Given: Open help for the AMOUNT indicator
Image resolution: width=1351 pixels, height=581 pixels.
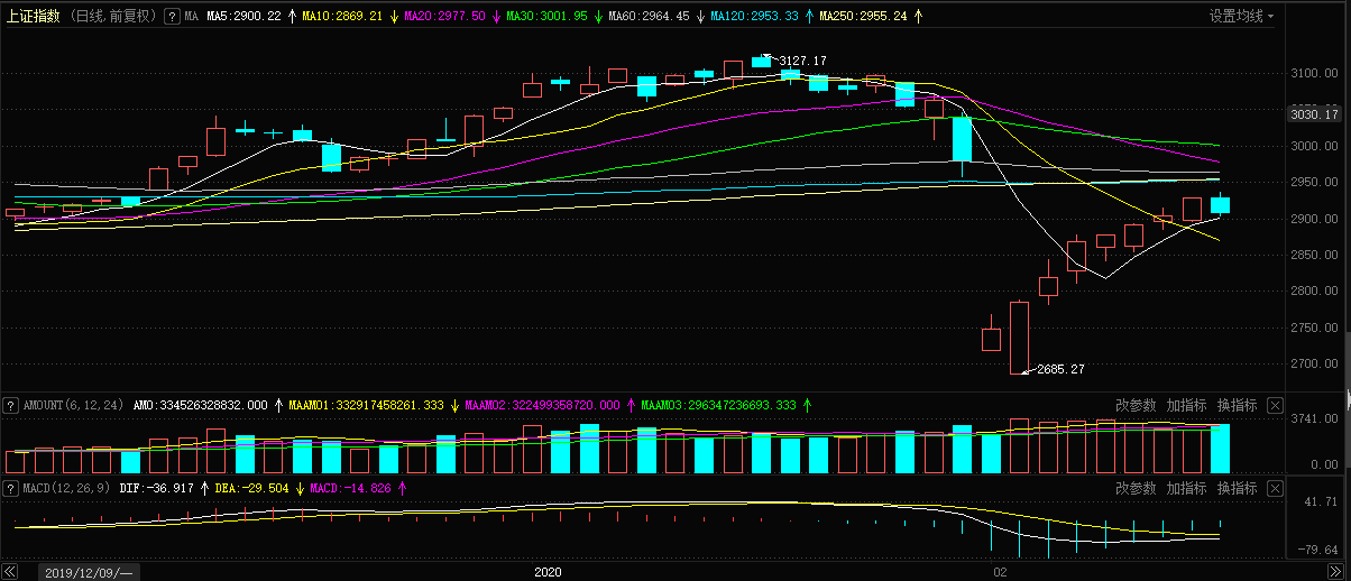Looking at the screenshot, I should tap(11, 405).
